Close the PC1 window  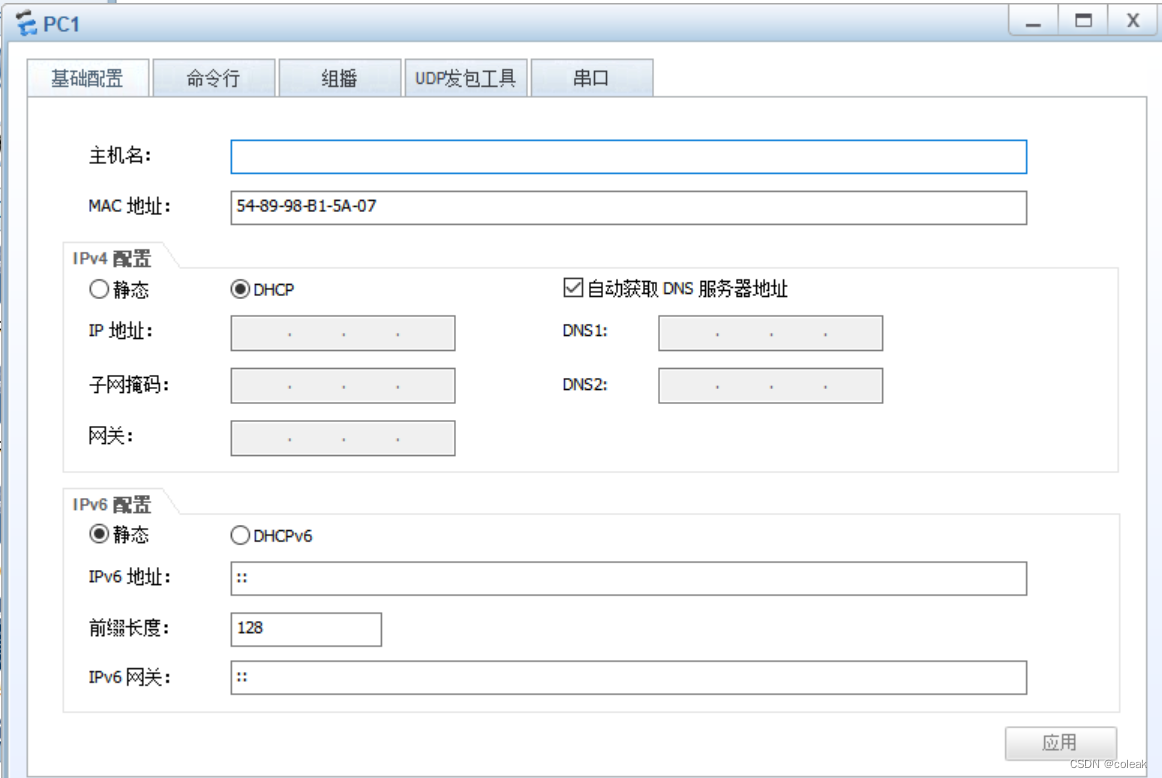1132,21
